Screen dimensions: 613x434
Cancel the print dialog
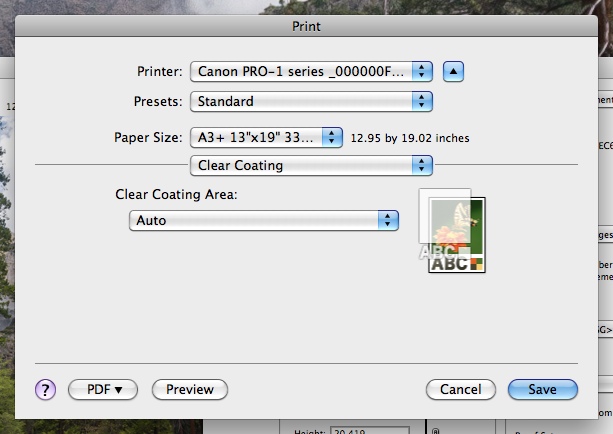tap(461, 390)
